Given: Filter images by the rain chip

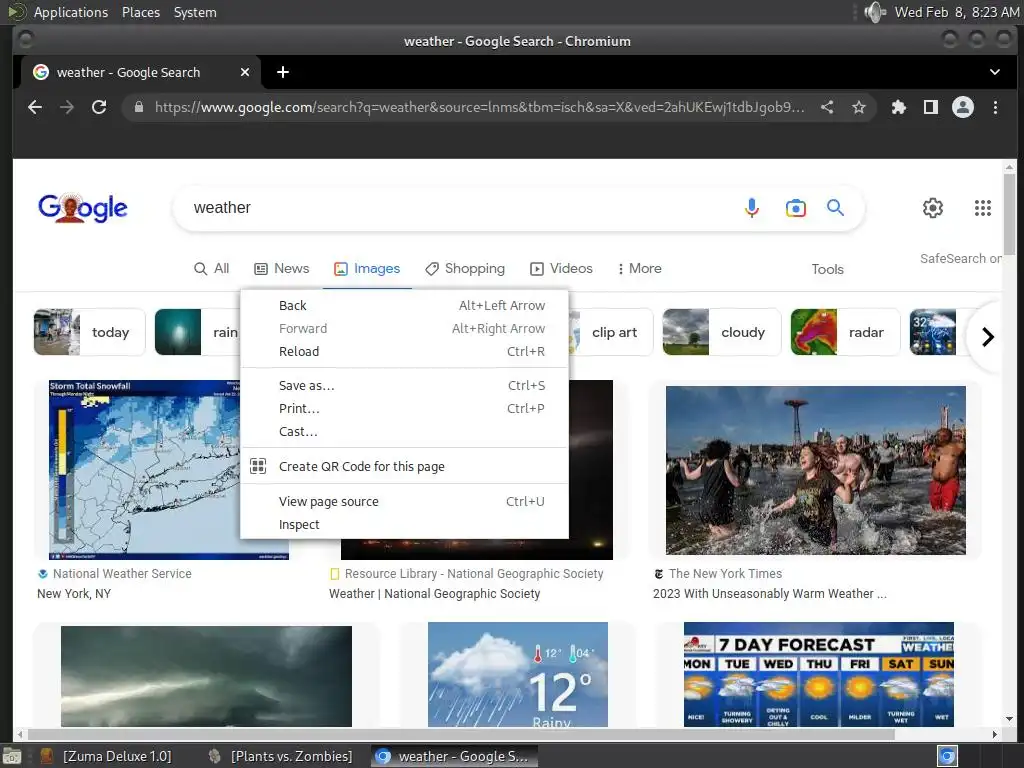Looking at the screenshot, I should click(197, 332).
